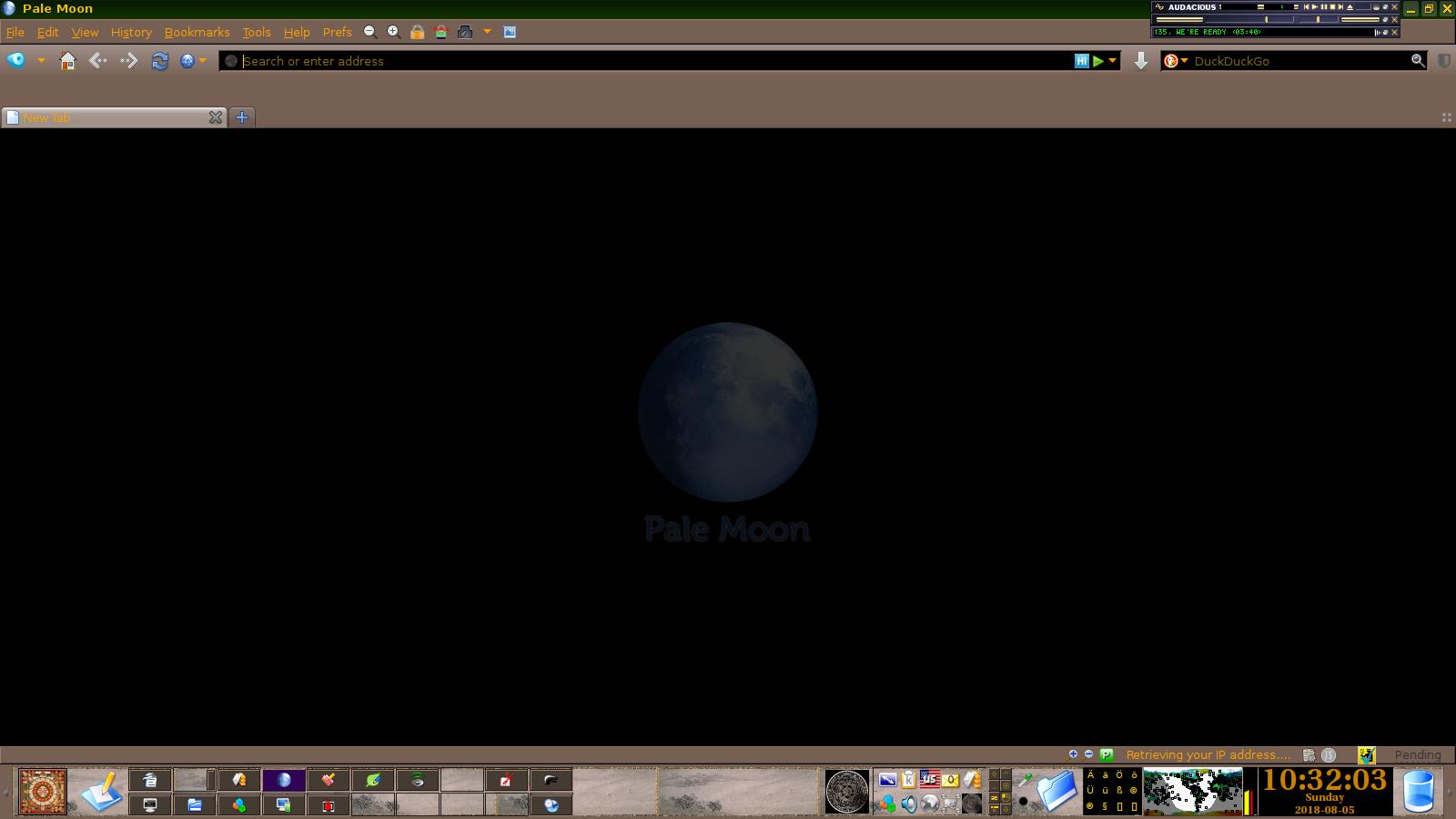Click the Pale Moon eye icon button

click(x=16, y=61)
